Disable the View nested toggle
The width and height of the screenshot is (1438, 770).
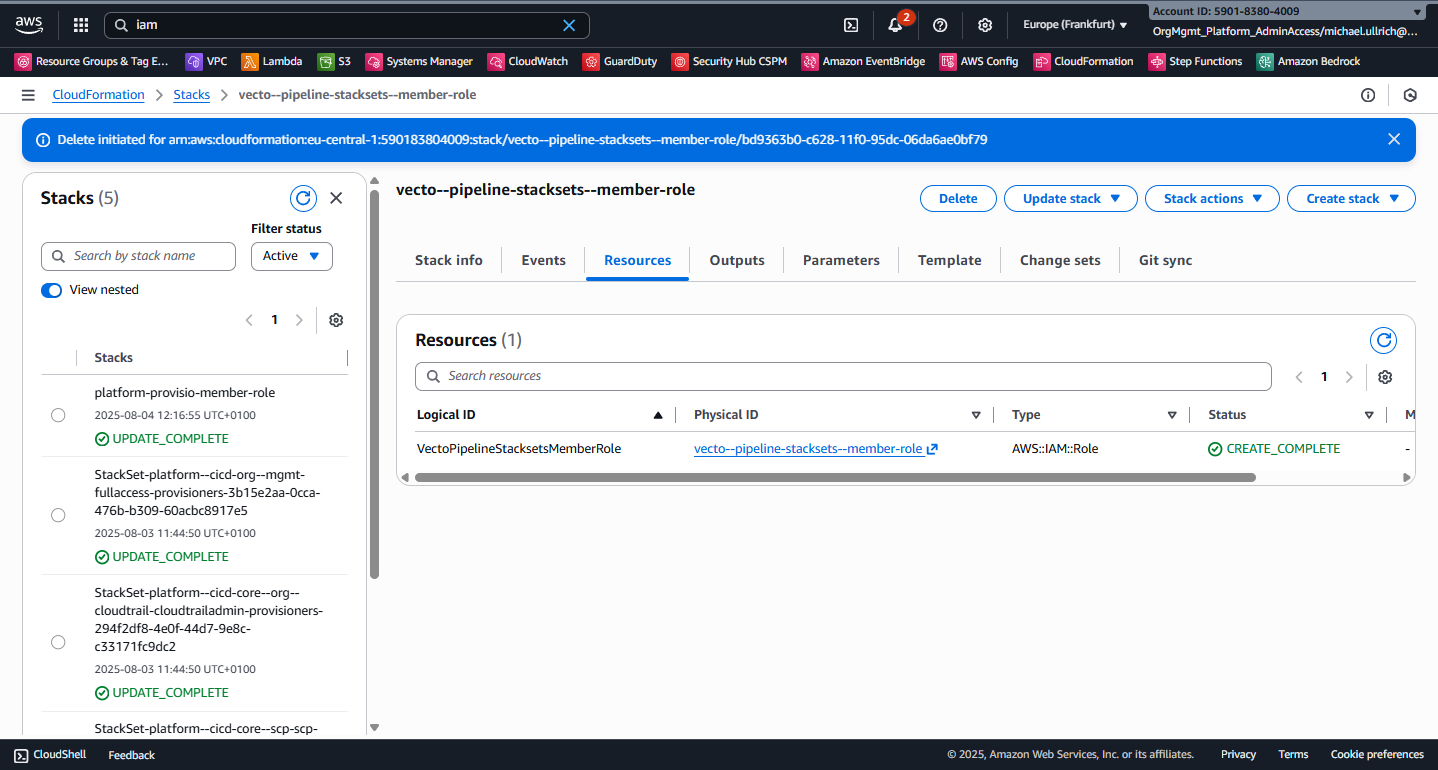(51, 289)
